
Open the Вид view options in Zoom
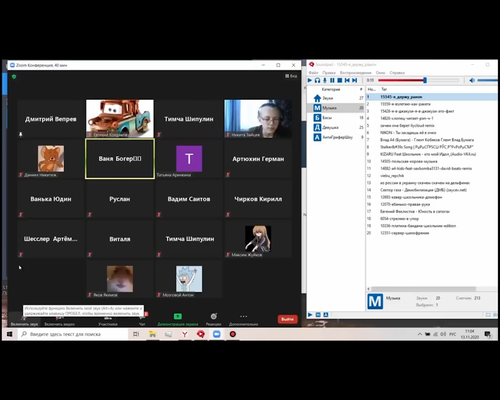pos(291,76)
